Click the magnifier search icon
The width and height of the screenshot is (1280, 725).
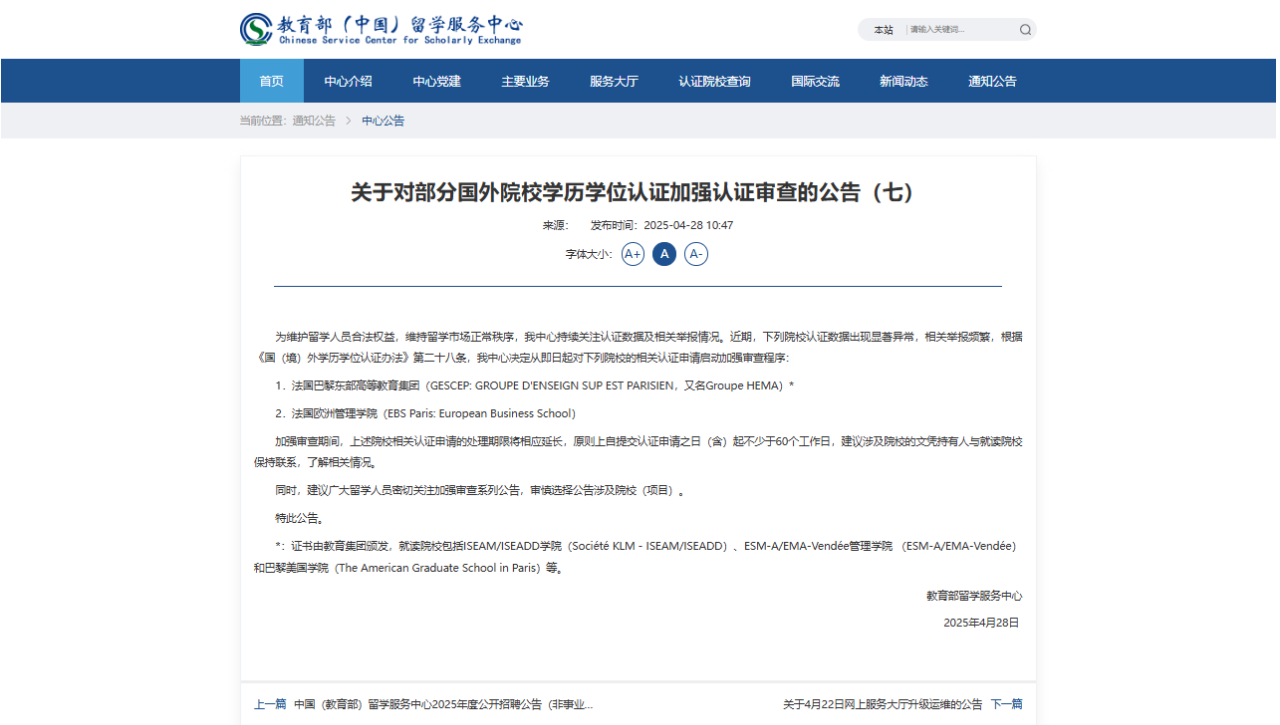pos(1025,30)
